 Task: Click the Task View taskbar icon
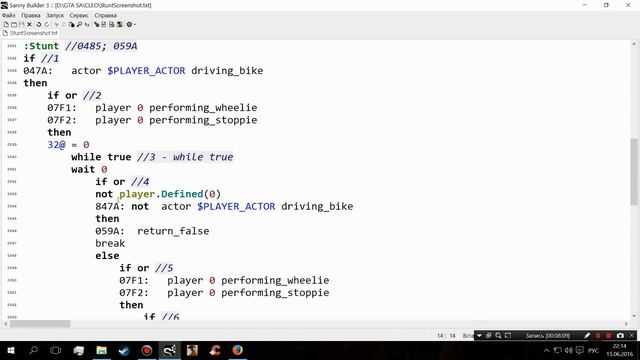click(56, 350)
